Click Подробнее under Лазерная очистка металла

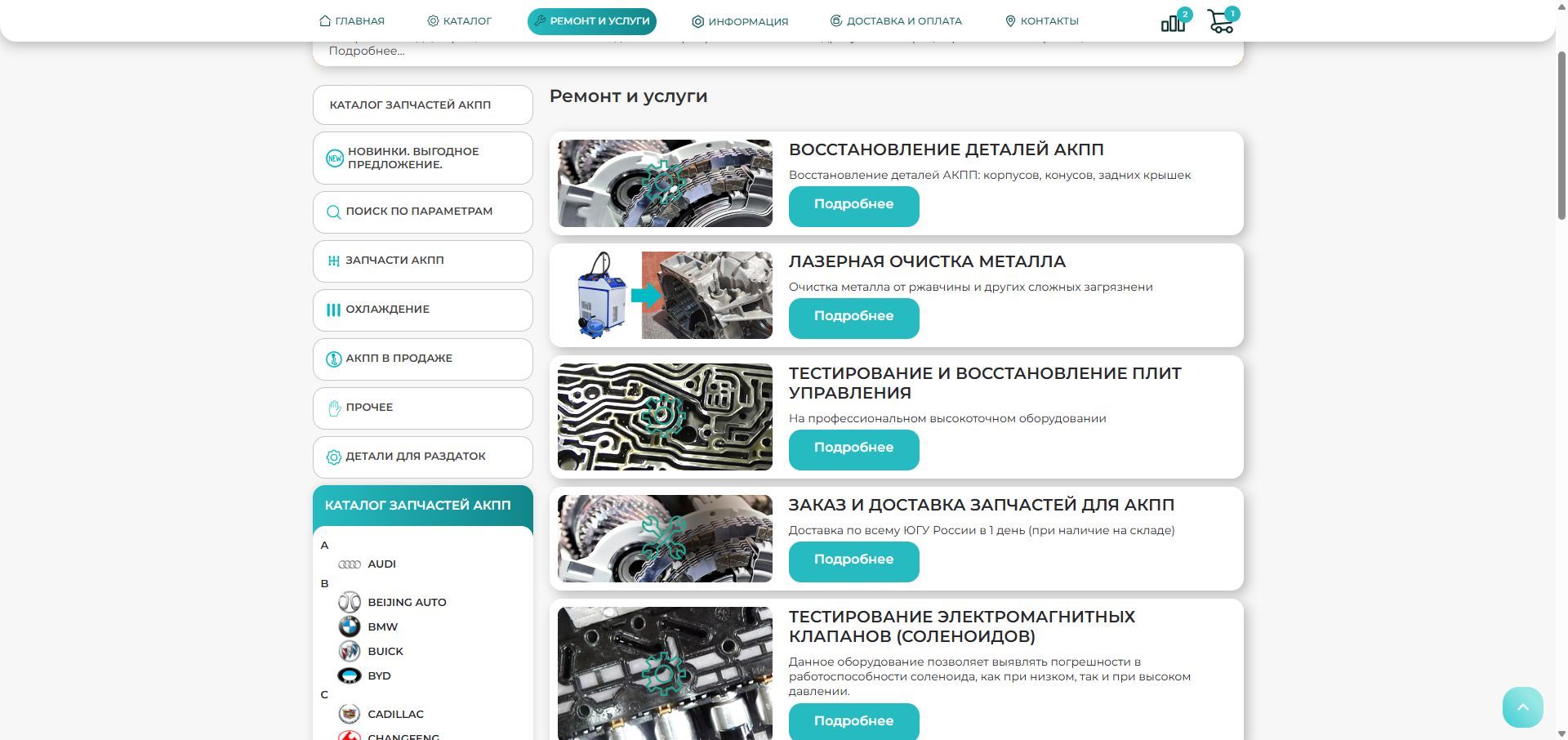854,319
